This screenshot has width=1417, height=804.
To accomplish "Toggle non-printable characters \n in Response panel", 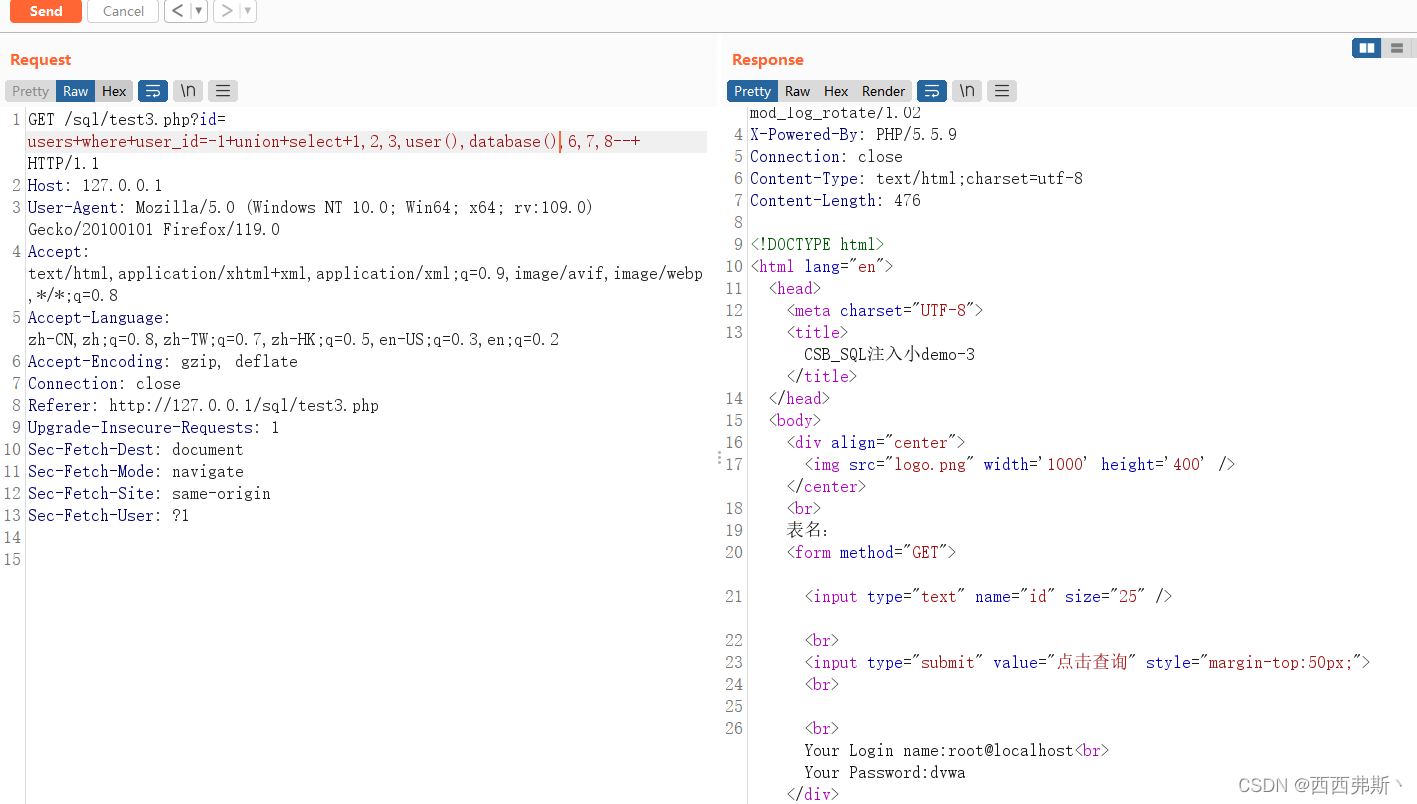I will (x=967, y=91).
